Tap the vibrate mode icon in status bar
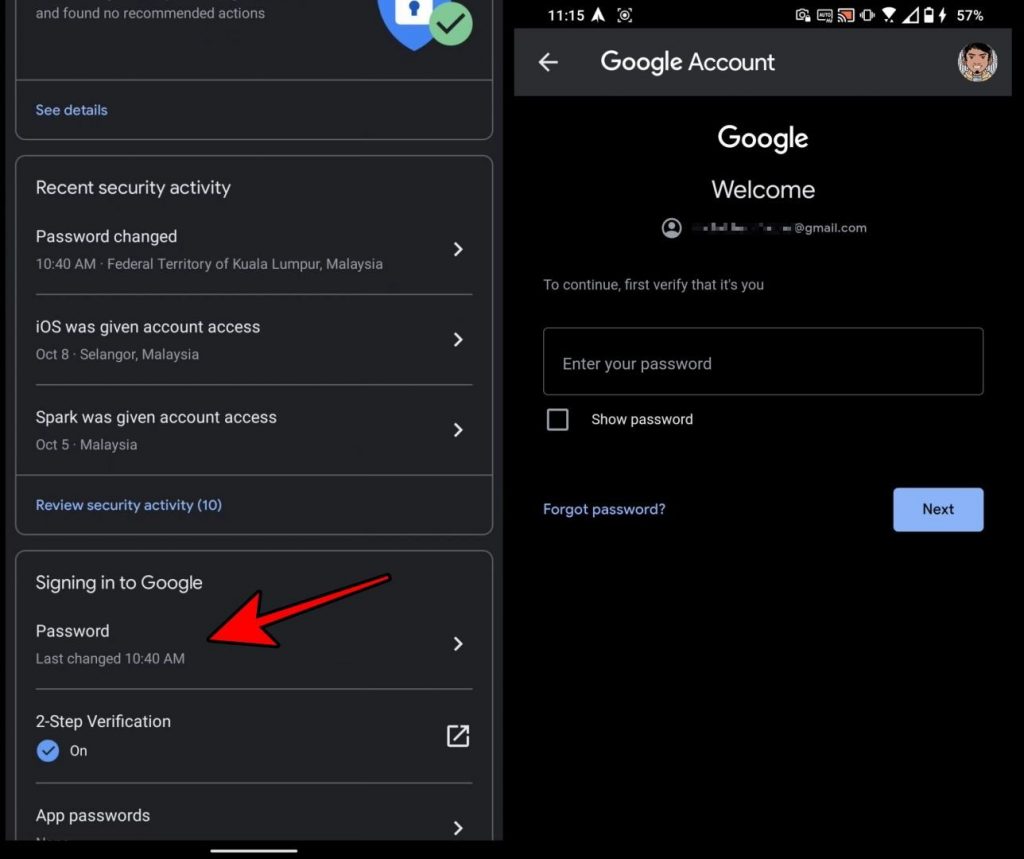This screenshot has width=1024, height=859. [867, 15]
